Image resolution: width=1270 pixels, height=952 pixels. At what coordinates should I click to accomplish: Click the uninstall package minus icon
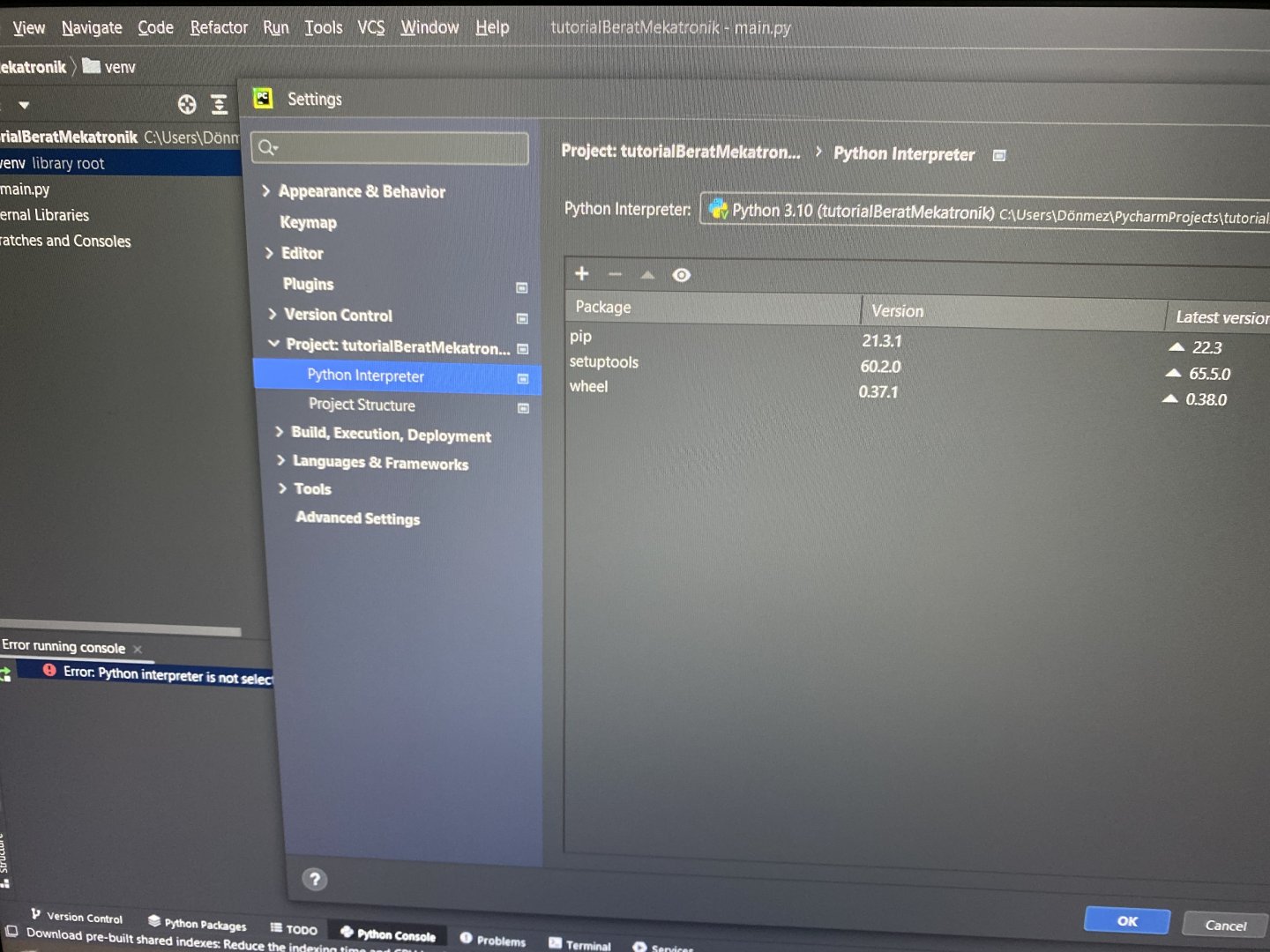pos(615,274)
